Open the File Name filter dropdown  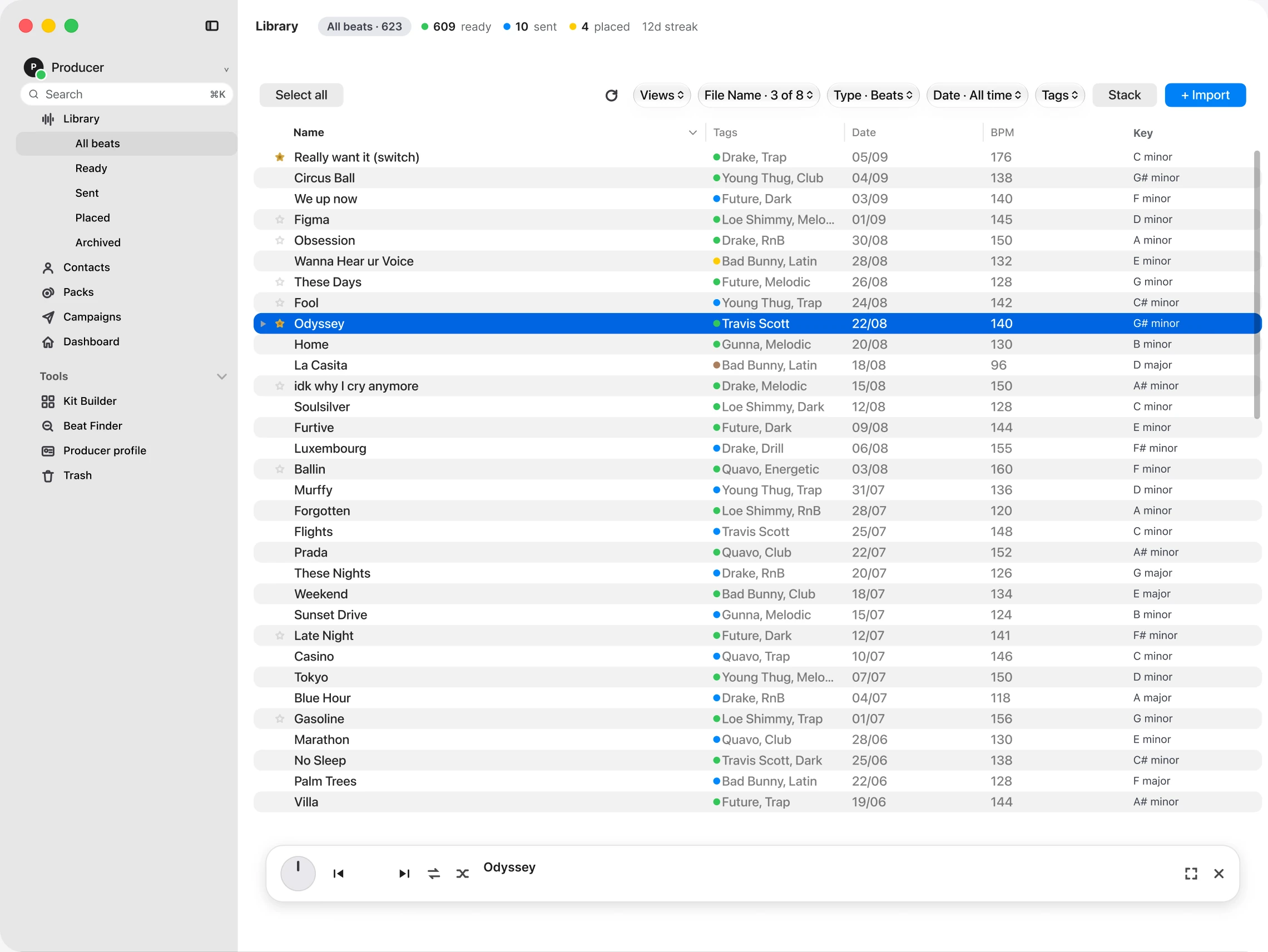click(x=759, y=95)
